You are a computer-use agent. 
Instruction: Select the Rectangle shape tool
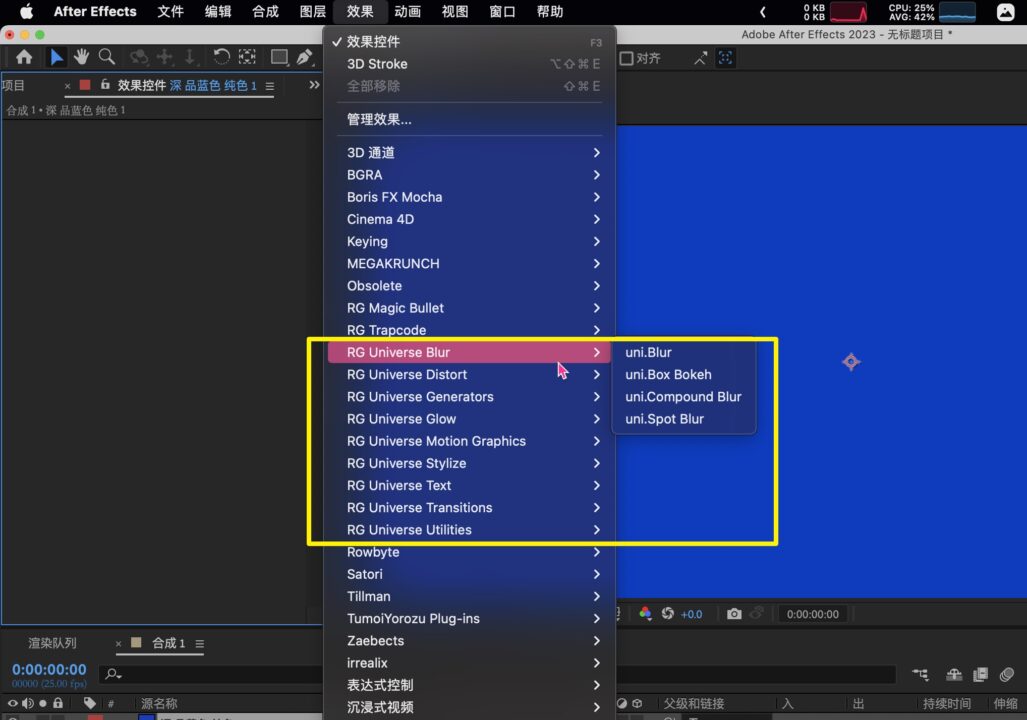coord(280,58)
